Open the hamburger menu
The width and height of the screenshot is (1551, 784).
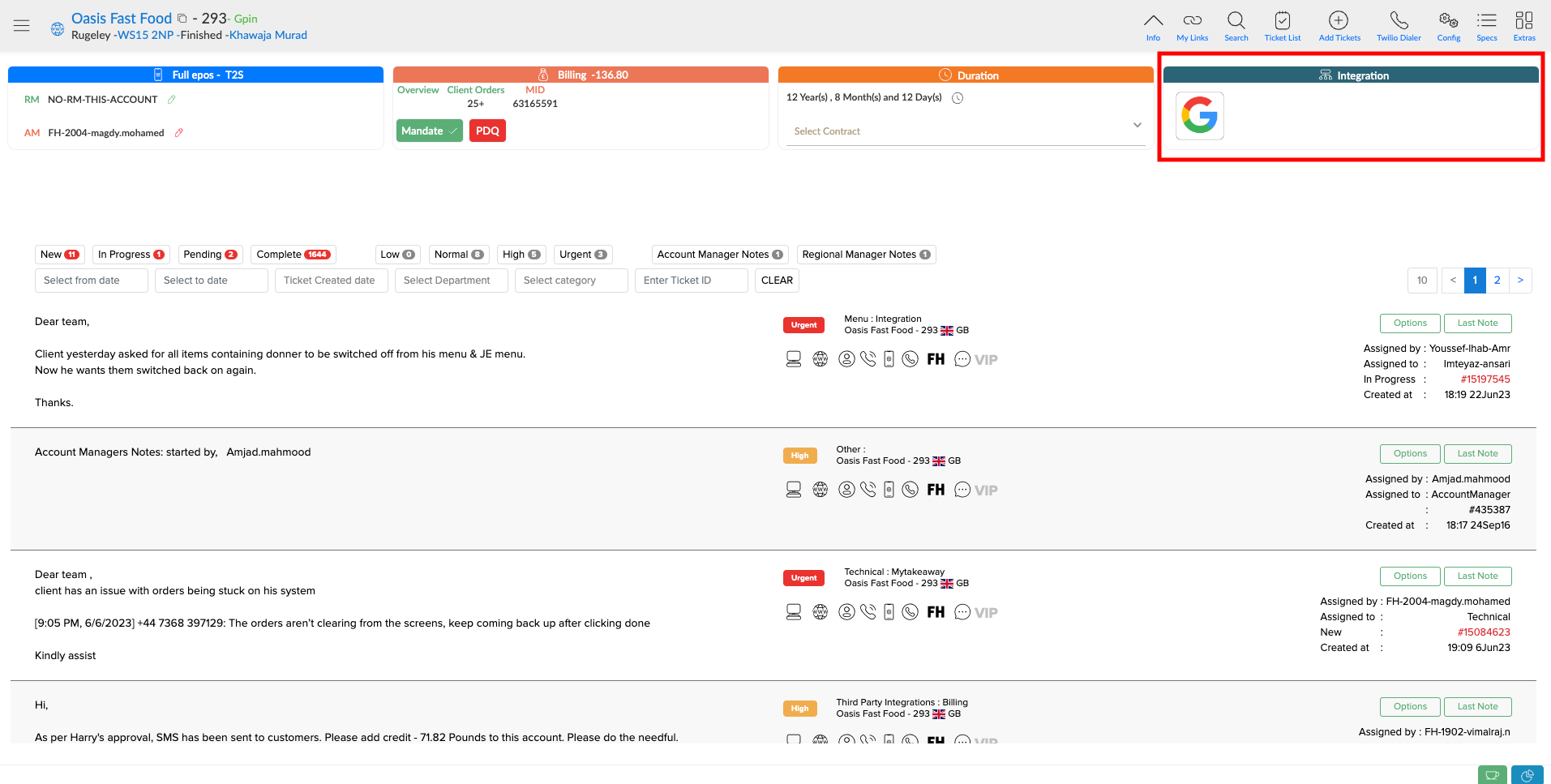[22, 26]
